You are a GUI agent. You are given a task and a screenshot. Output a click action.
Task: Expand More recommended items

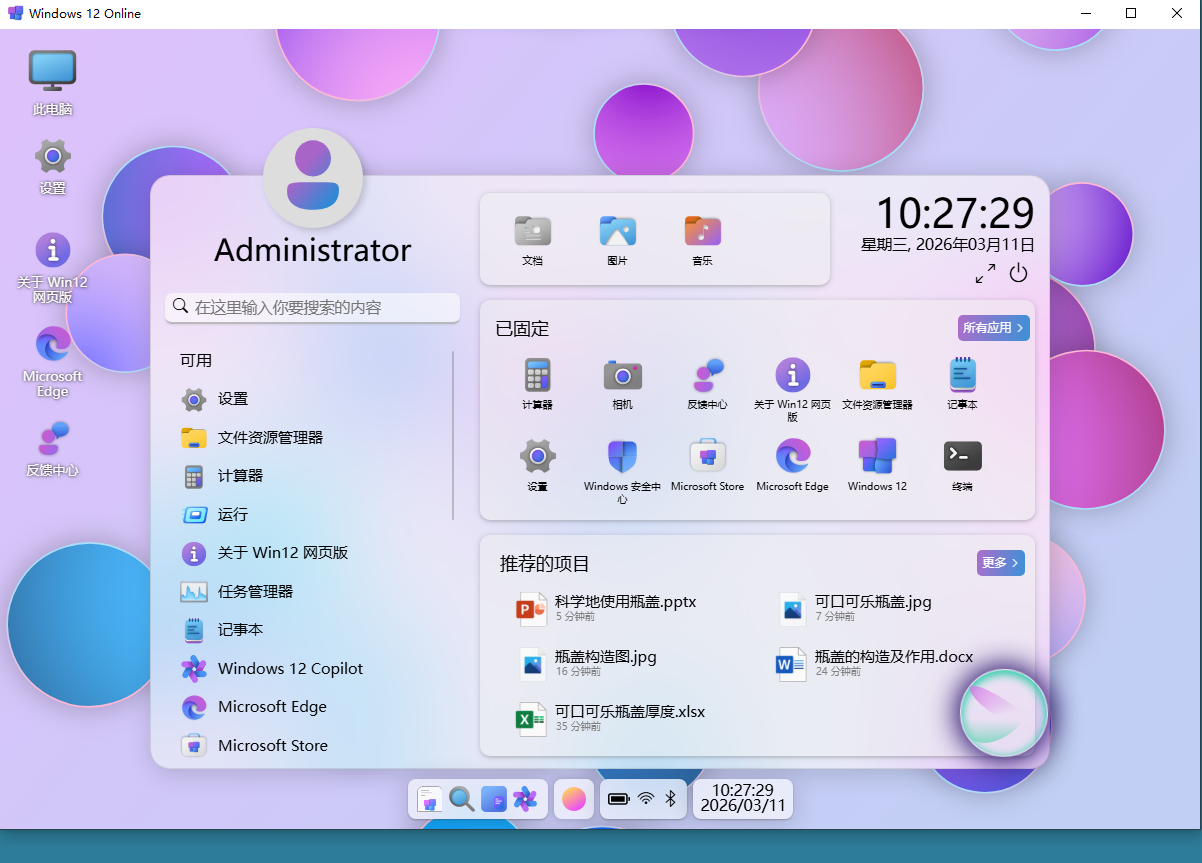click(x=1000, y=563)
